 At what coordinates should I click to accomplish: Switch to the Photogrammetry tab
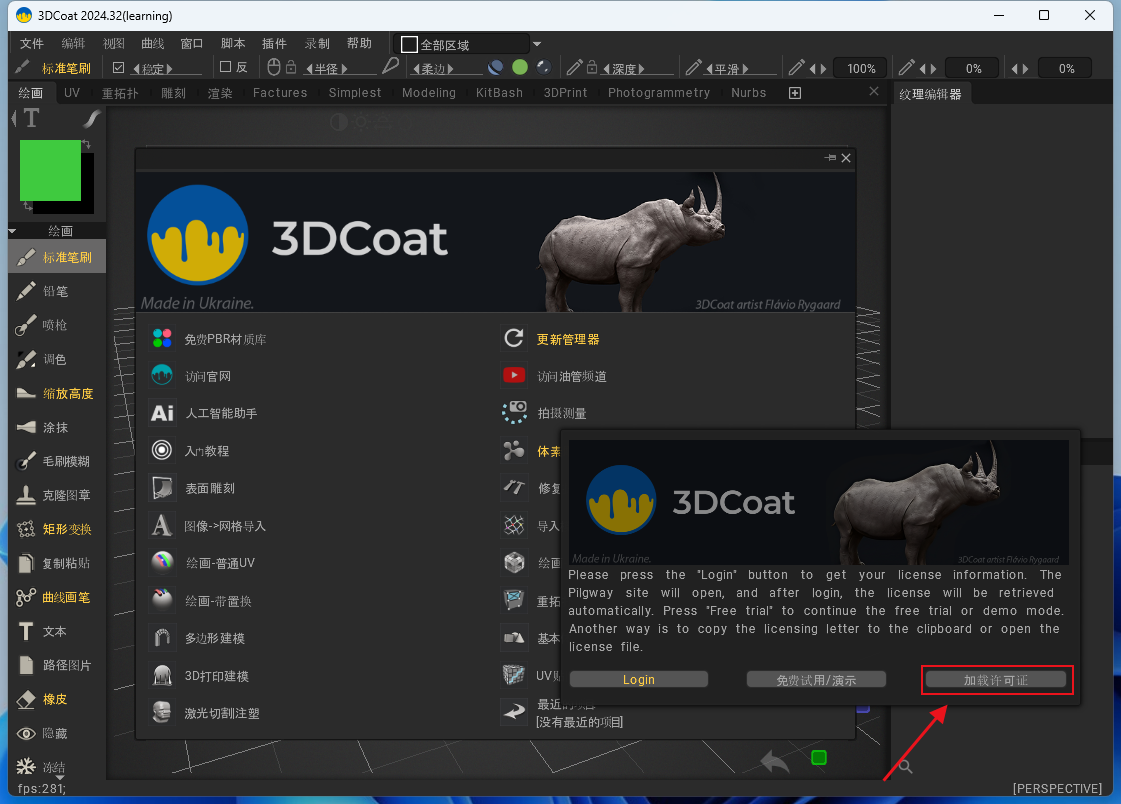658,93
